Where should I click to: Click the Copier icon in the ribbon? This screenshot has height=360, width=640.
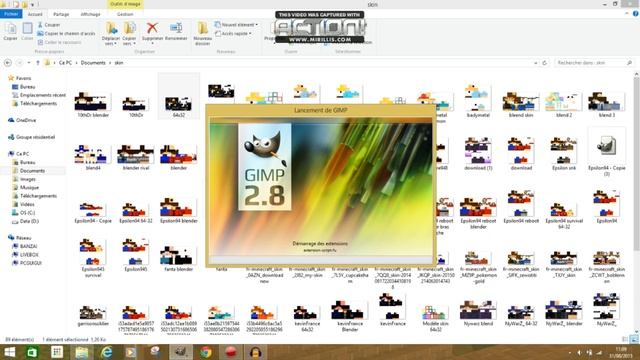coord(10,31)
